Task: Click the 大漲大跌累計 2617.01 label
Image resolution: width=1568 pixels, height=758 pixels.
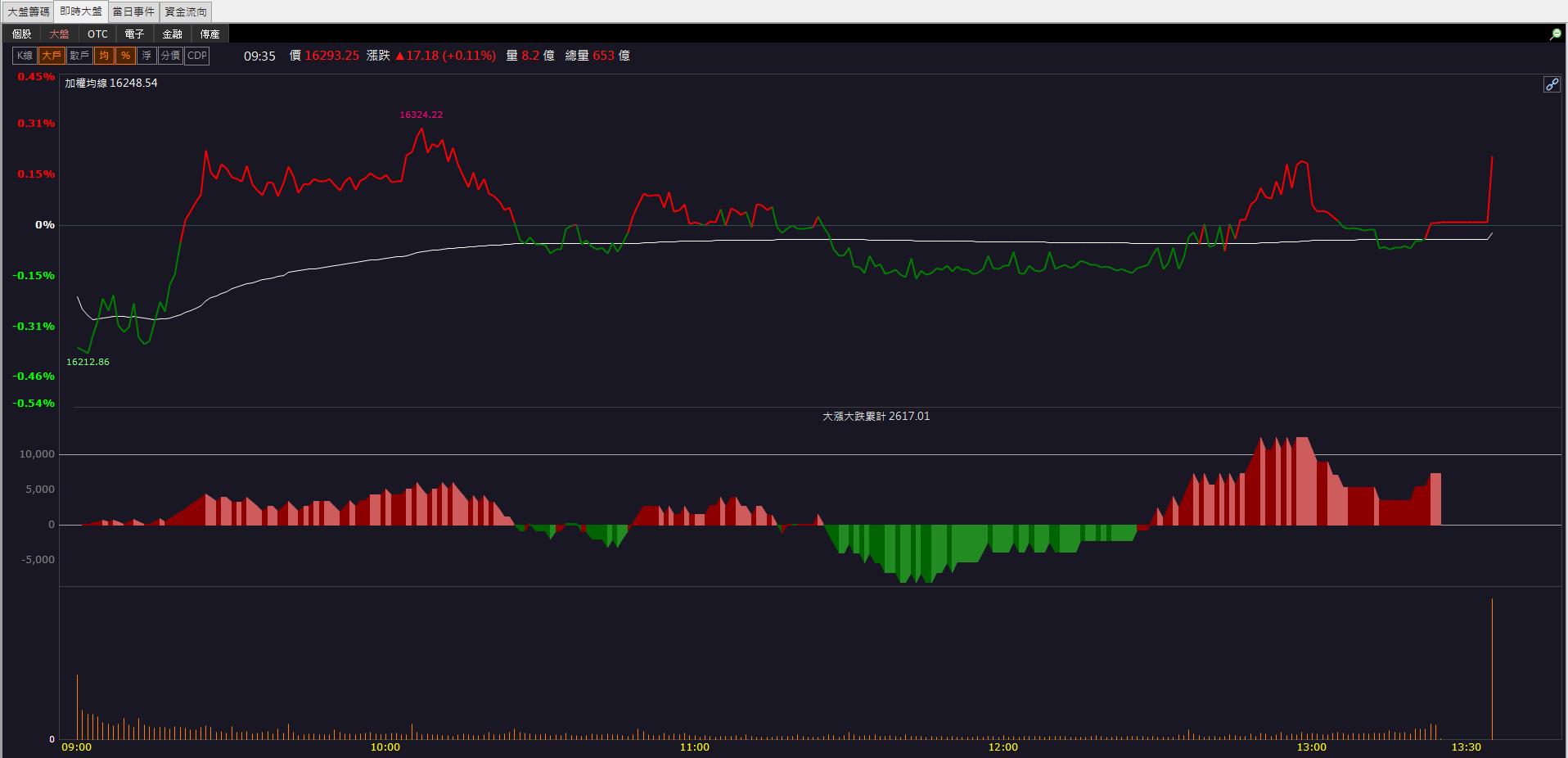Action: coord(876,416)
